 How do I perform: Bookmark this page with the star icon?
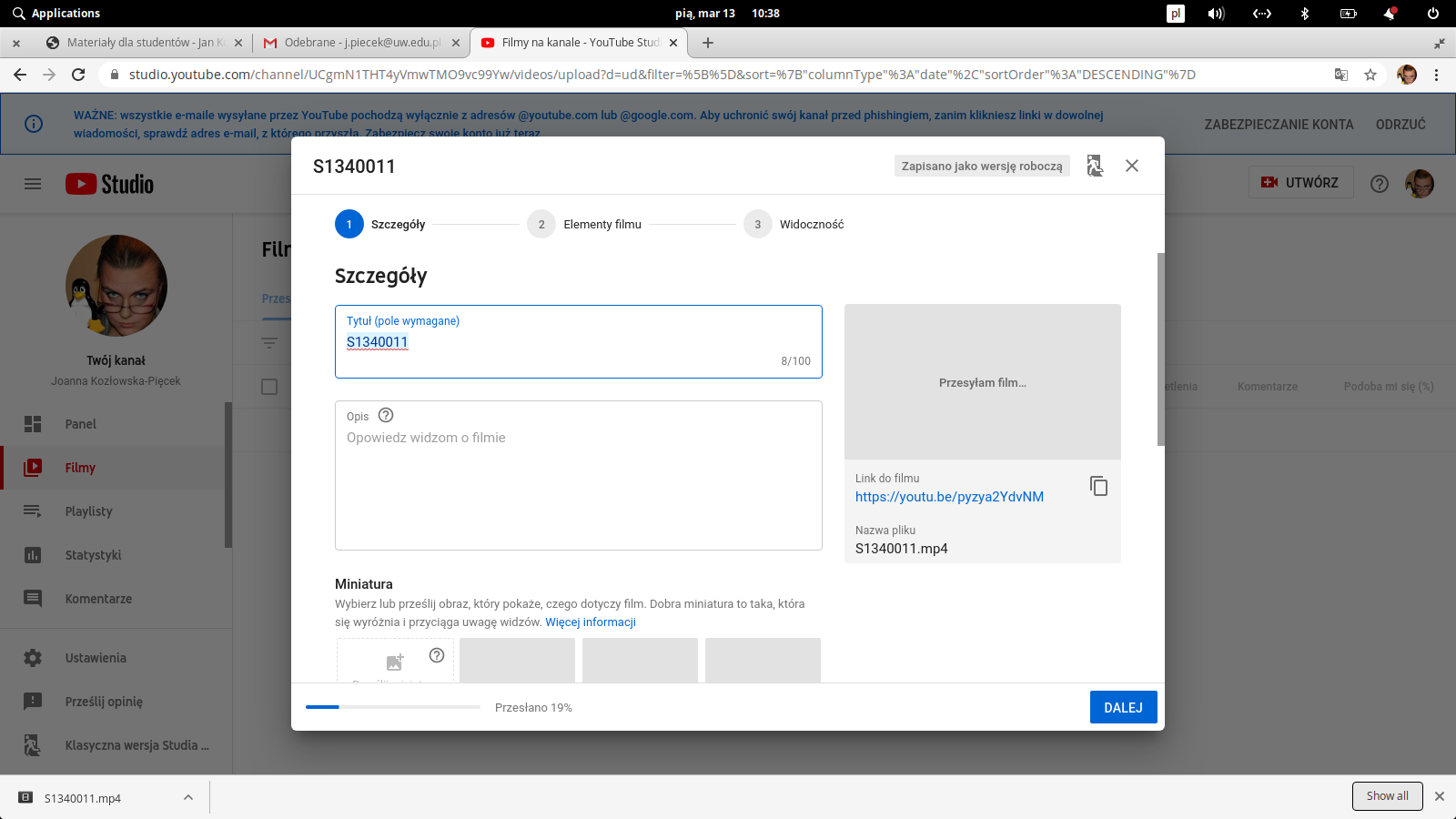click(1370, 75)
